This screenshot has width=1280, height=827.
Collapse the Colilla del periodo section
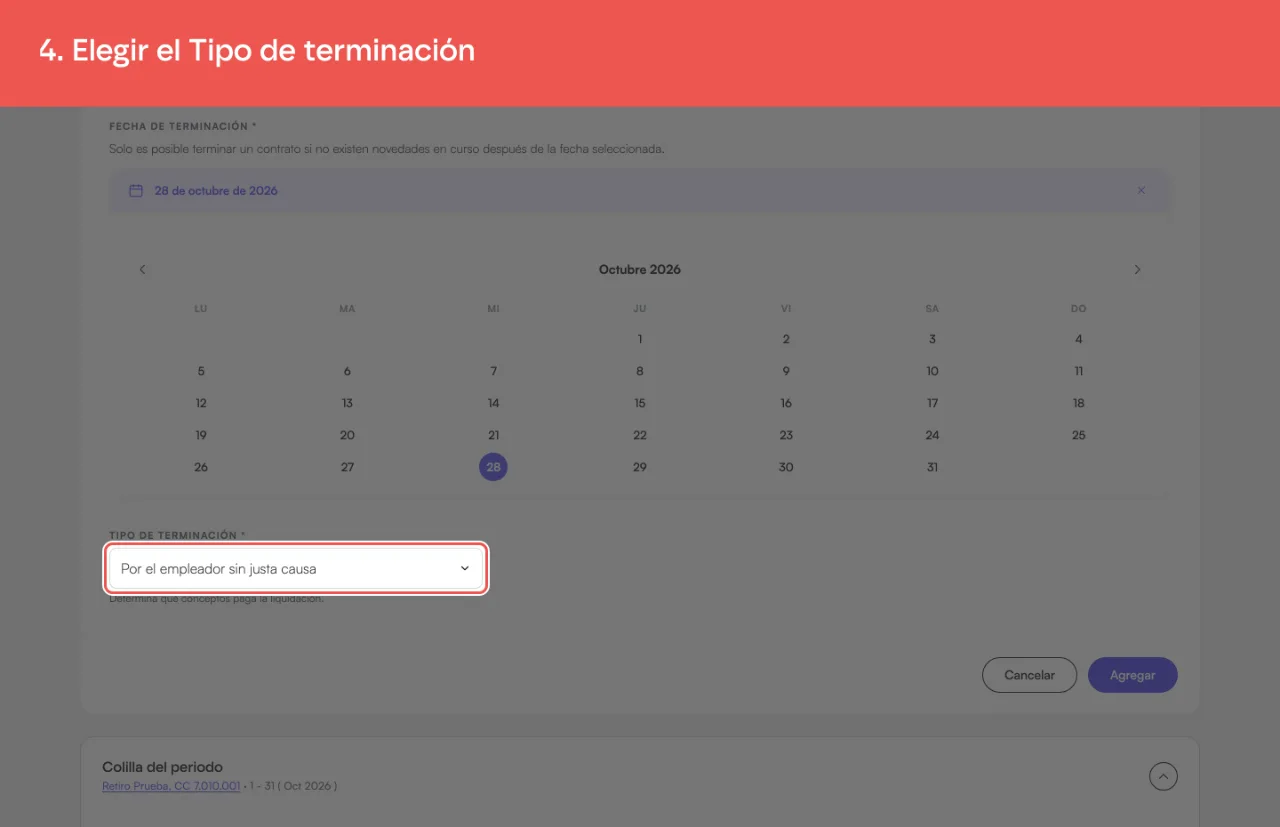click(x=1163, y=776)
